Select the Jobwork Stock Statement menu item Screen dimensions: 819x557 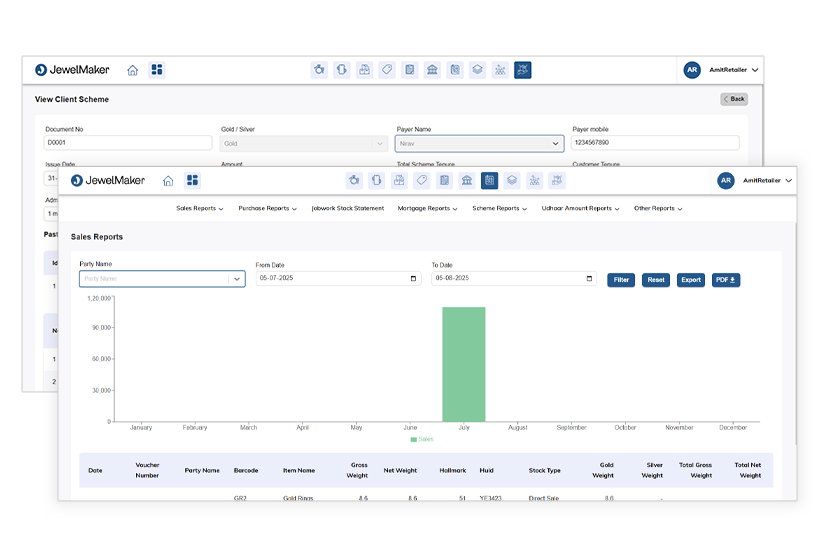click(347, 209)
